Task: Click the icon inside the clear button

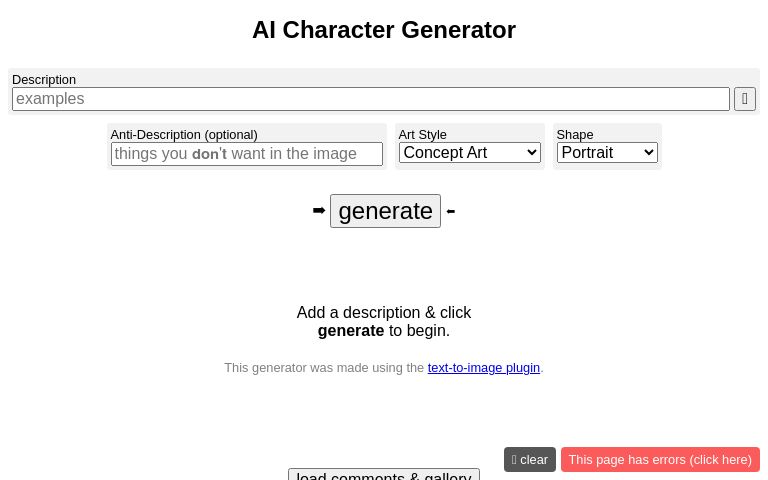Action: coord(514,460)
